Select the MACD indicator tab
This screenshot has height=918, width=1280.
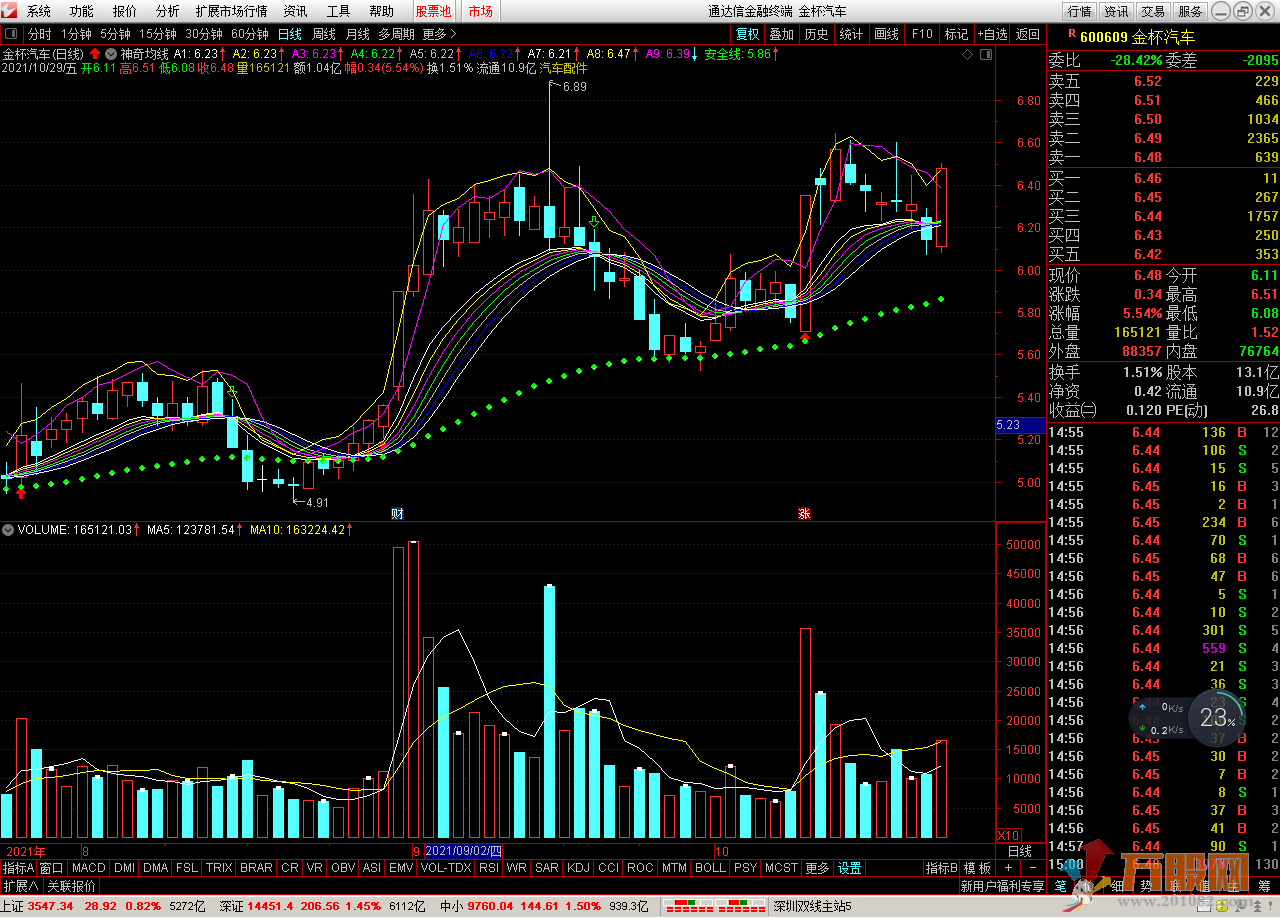pos(88,868)
